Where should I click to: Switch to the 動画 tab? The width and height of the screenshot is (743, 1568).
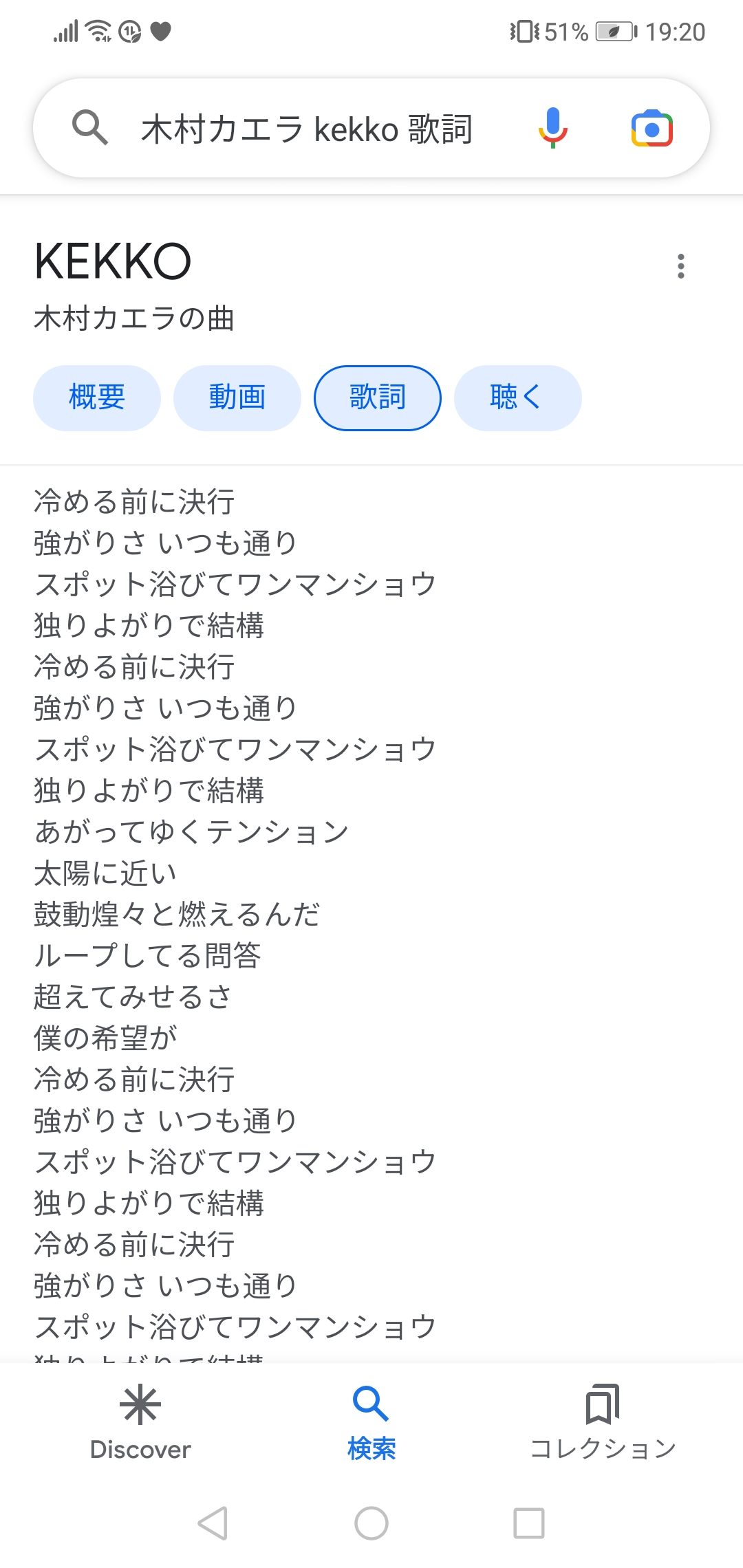(x=237, y=398)
